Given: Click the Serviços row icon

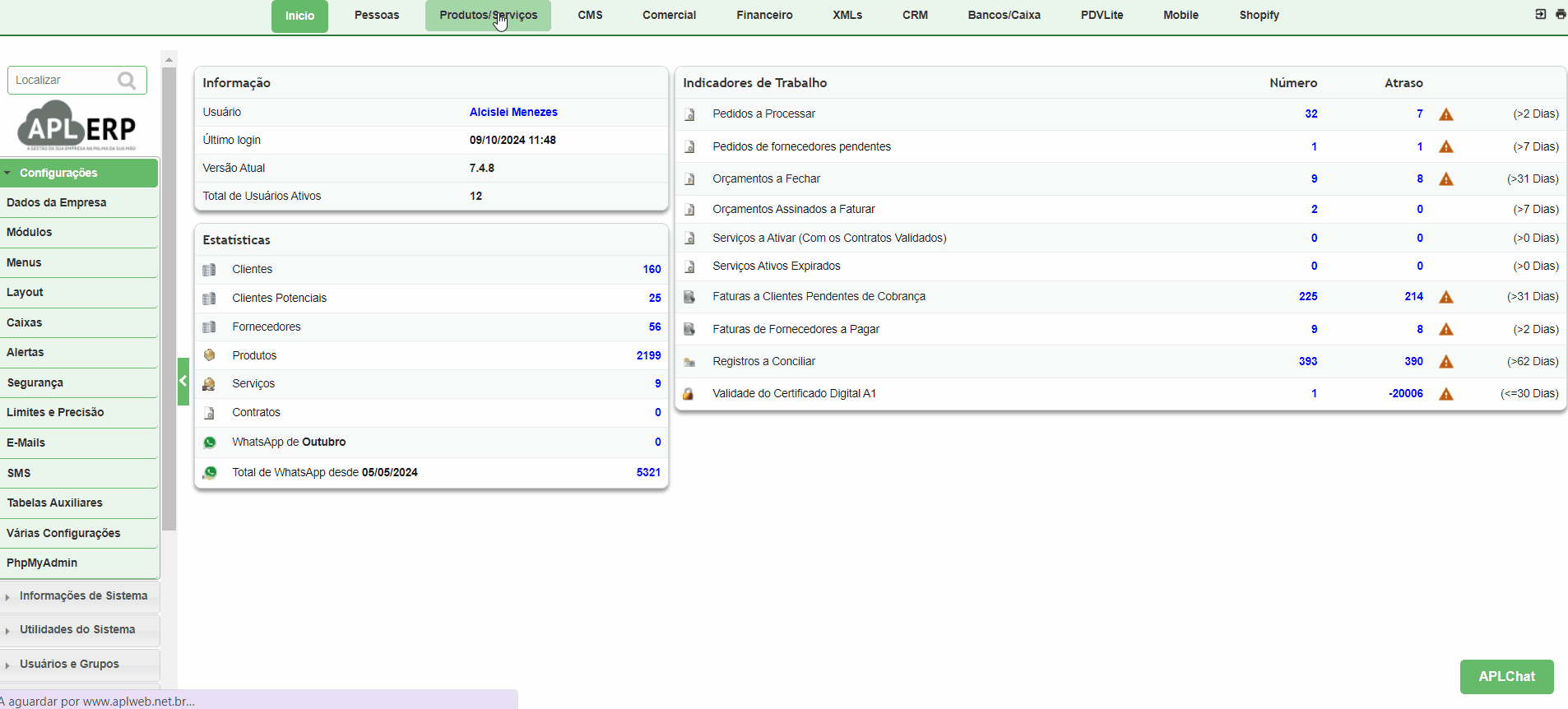Looking at the screenshot, I should pyautogui.click(x=209, y=384).
